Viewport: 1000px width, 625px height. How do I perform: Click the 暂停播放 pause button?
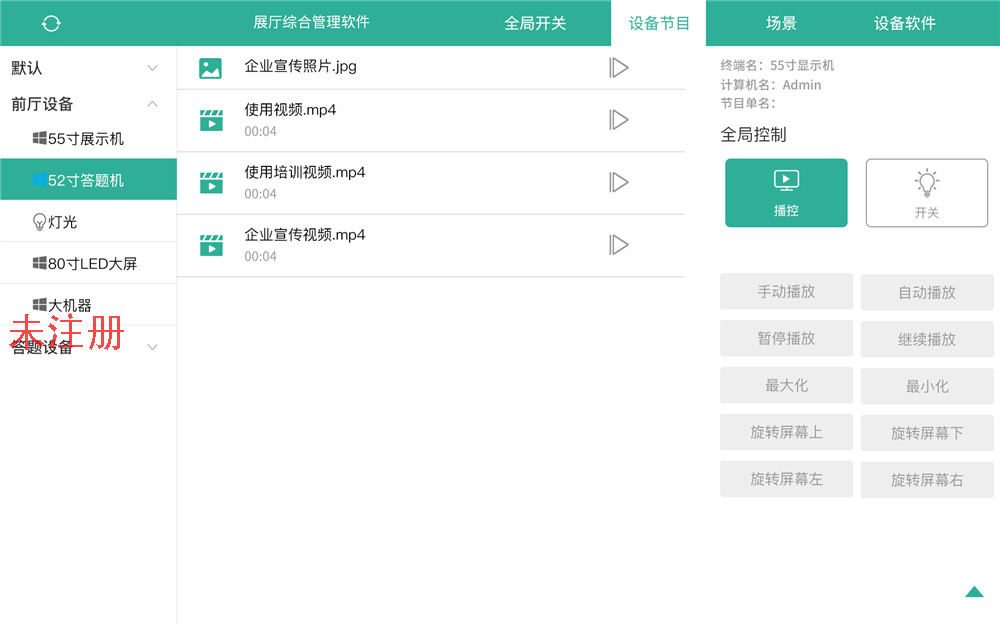tap(786, 339)
